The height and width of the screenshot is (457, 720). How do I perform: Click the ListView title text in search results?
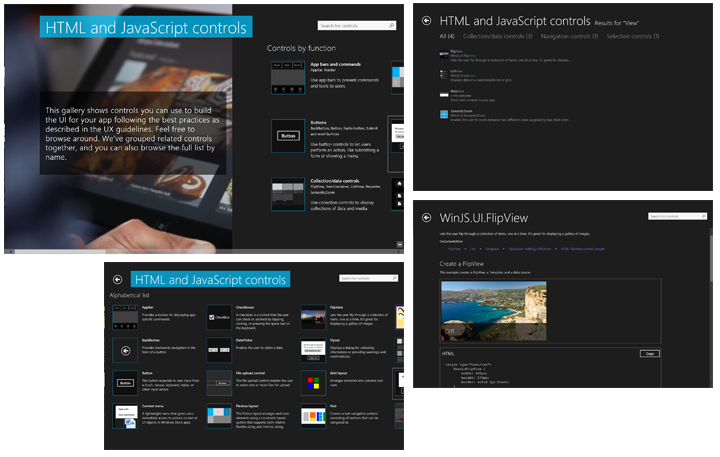pos(456,71)
